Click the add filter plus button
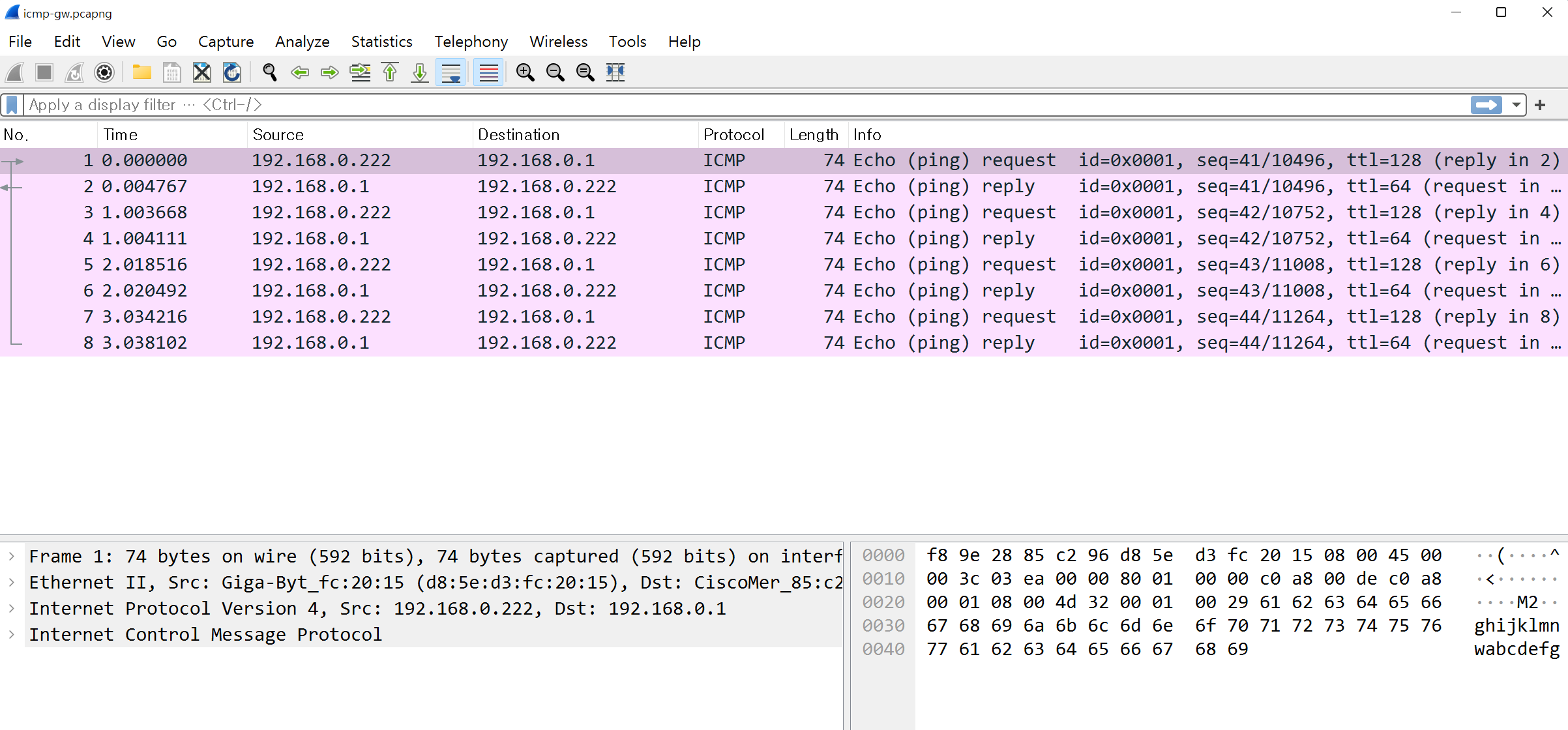Screen dimensions: 1568x730 coord(1540,105)
